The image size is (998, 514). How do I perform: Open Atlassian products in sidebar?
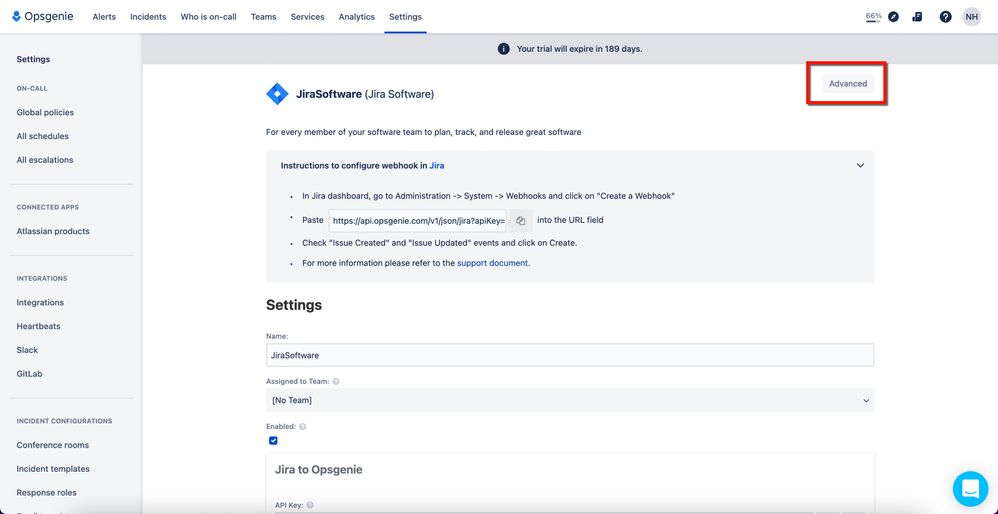(x=53, y=232)
